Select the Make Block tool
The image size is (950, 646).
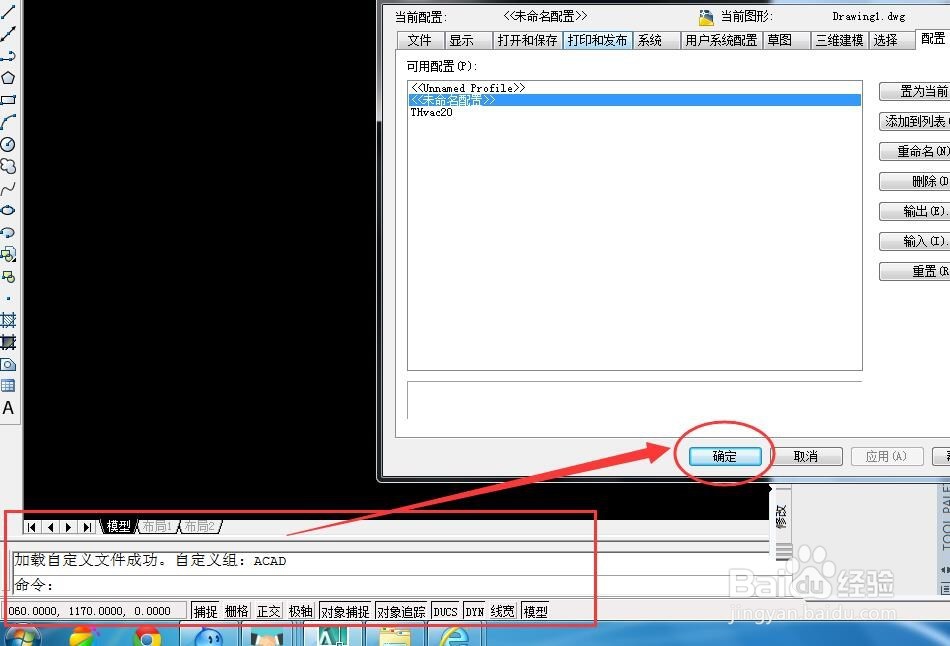coord(8,277)
